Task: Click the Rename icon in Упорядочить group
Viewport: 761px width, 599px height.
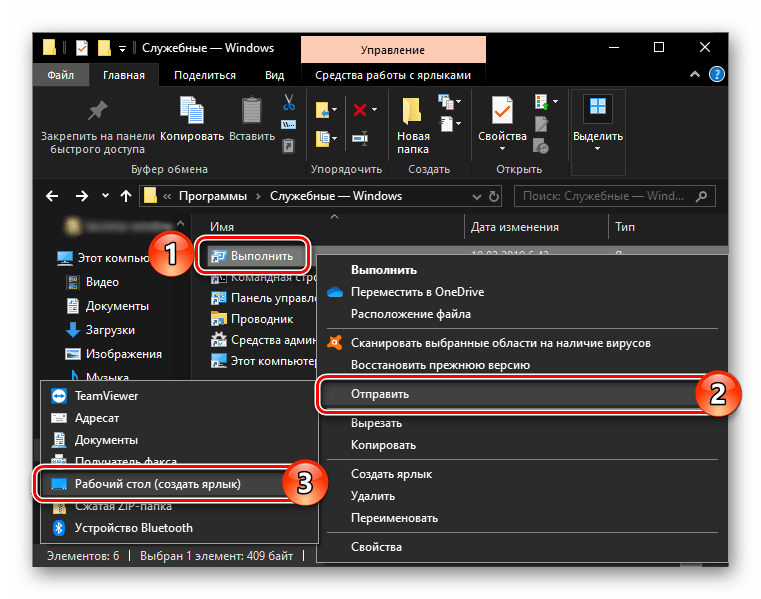Action: coord(360,138)
